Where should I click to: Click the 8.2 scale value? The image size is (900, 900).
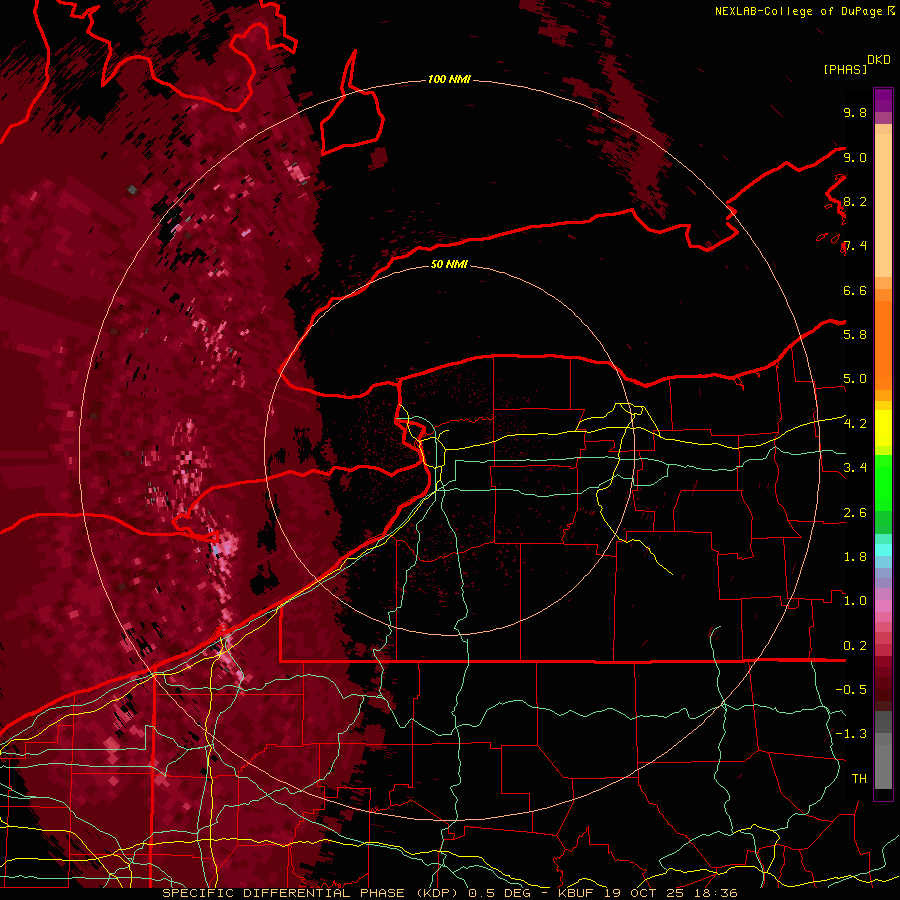855,201
